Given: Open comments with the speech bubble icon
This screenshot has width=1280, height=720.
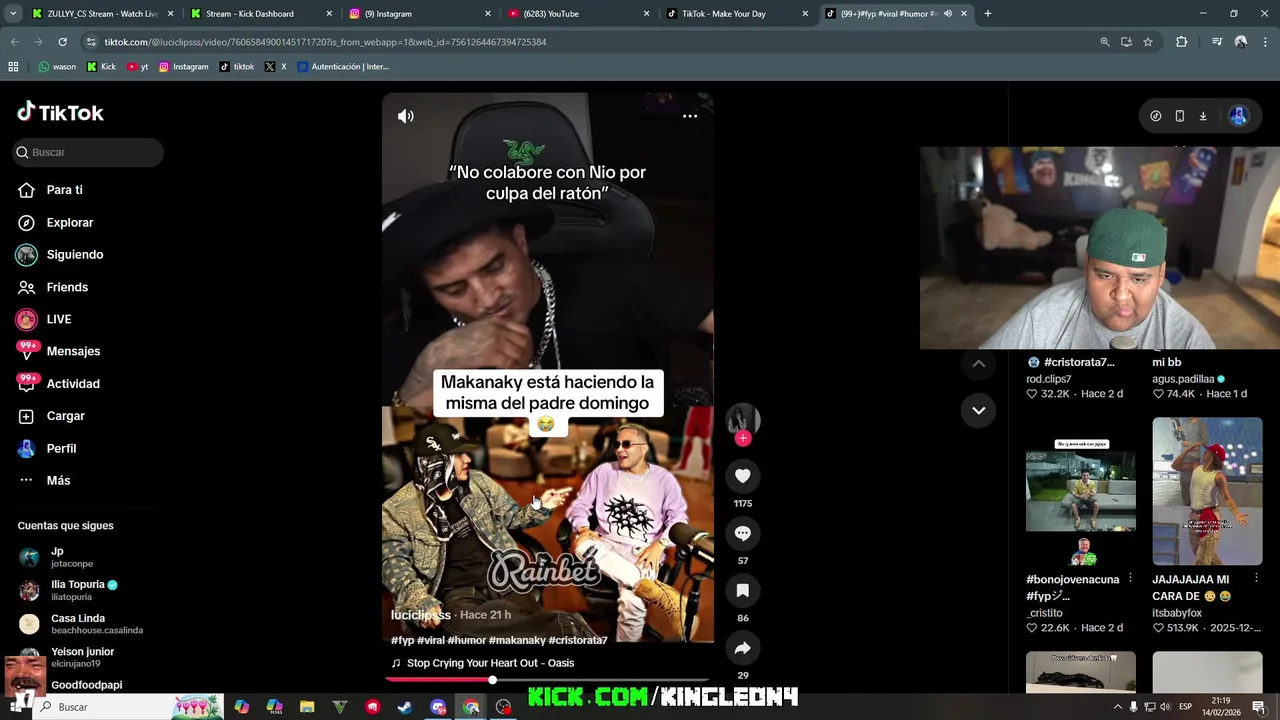Looking at the screenshot, I should (742, 533).
